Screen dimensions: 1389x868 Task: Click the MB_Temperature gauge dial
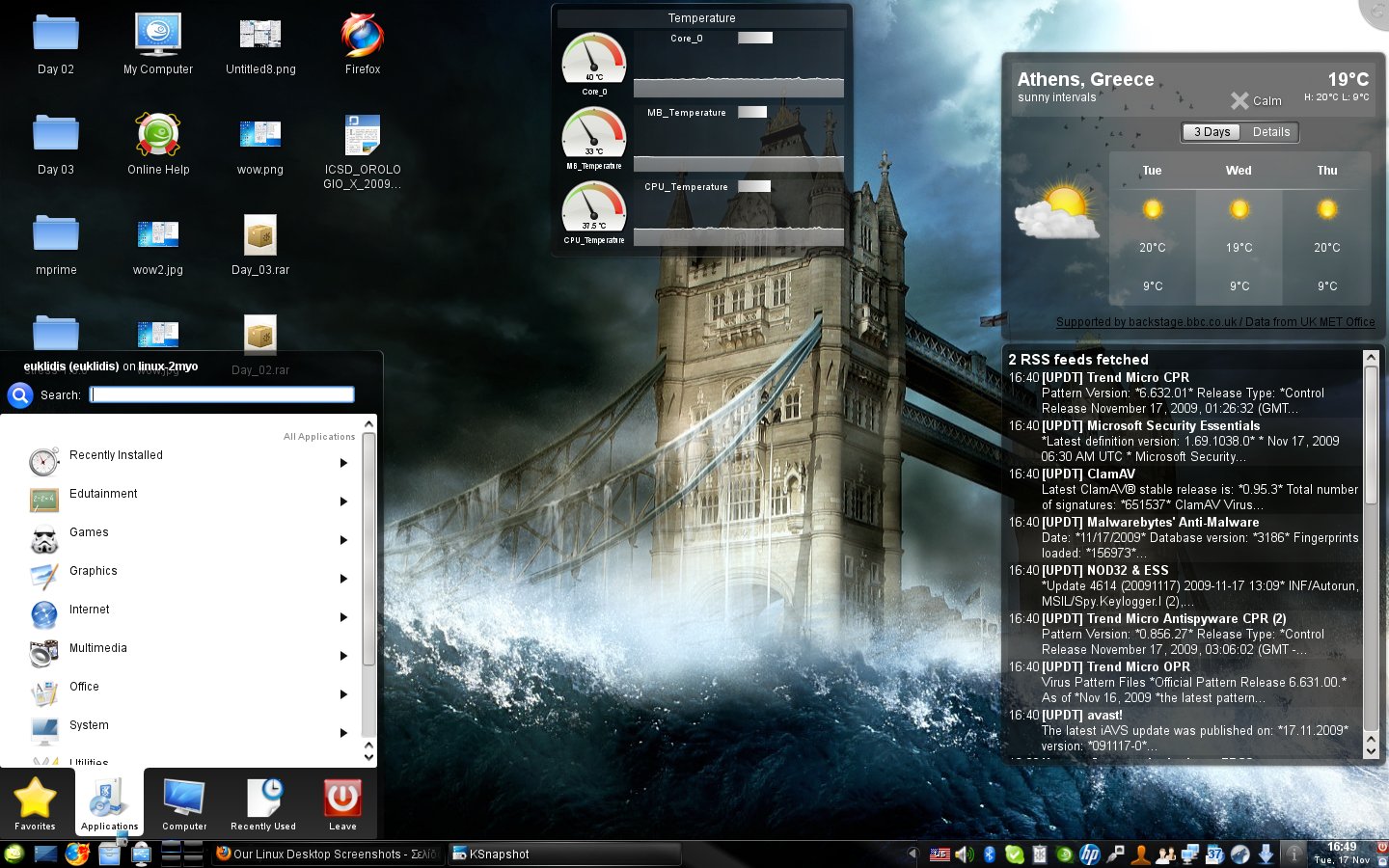click(594, 133)
